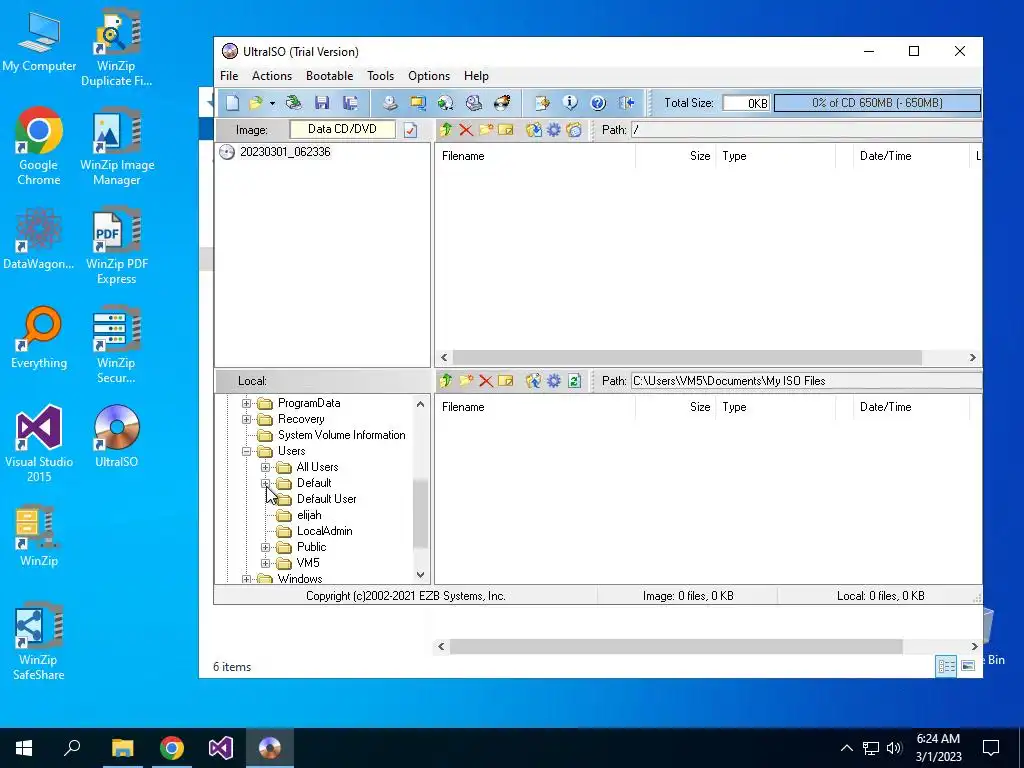Open the Tools menu
Image resolution: width=1024 pixels, height=768 pixels.
click(380, 76)
